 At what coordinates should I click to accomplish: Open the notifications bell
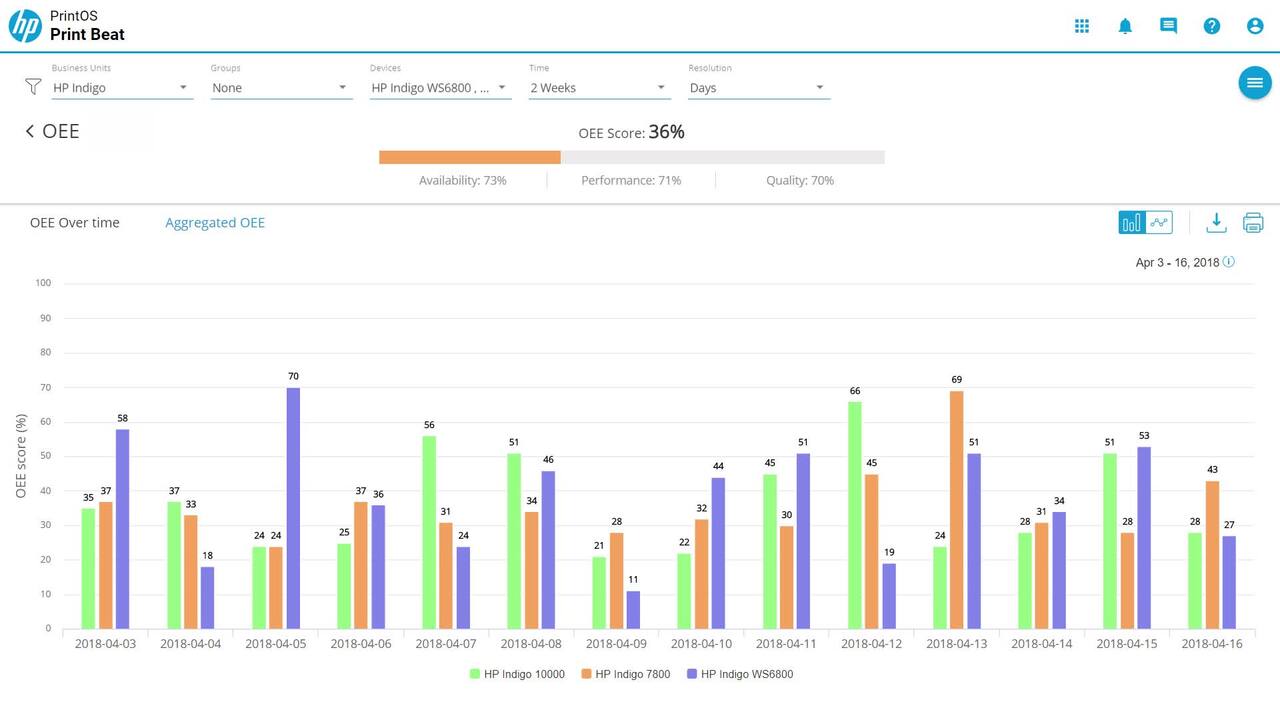pos(1125,26)
